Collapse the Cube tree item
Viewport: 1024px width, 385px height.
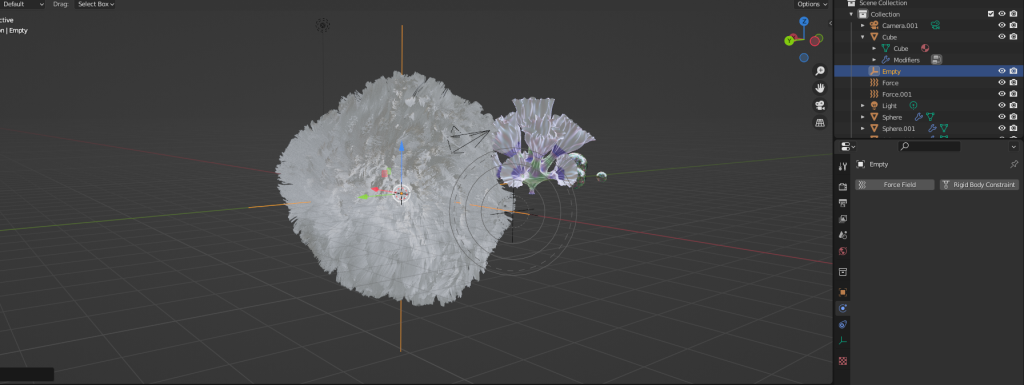tap(863, 37)
